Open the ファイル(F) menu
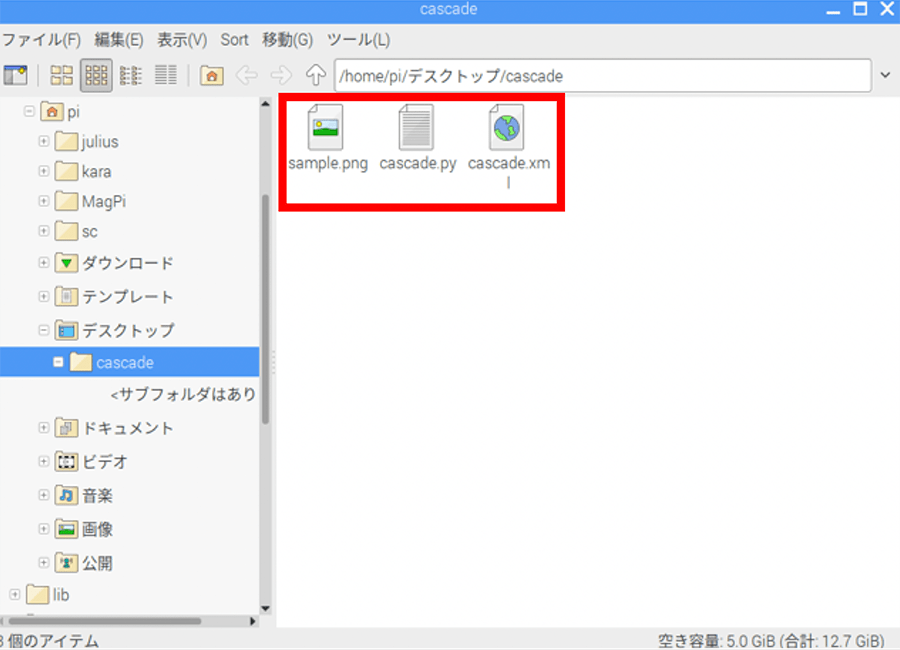The width and height of the screenshot is (900, 650). pyautogui.click(x=41, y=40)
